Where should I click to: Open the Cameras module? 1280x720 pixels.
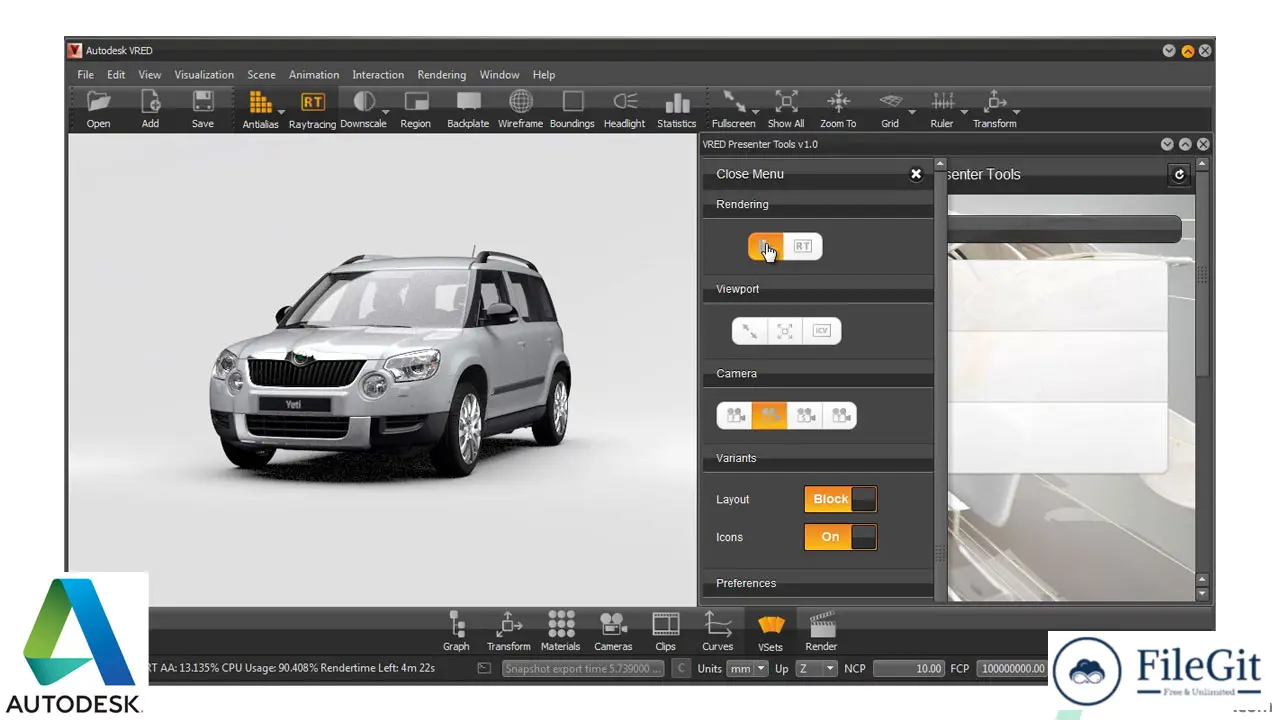(613, 631)
